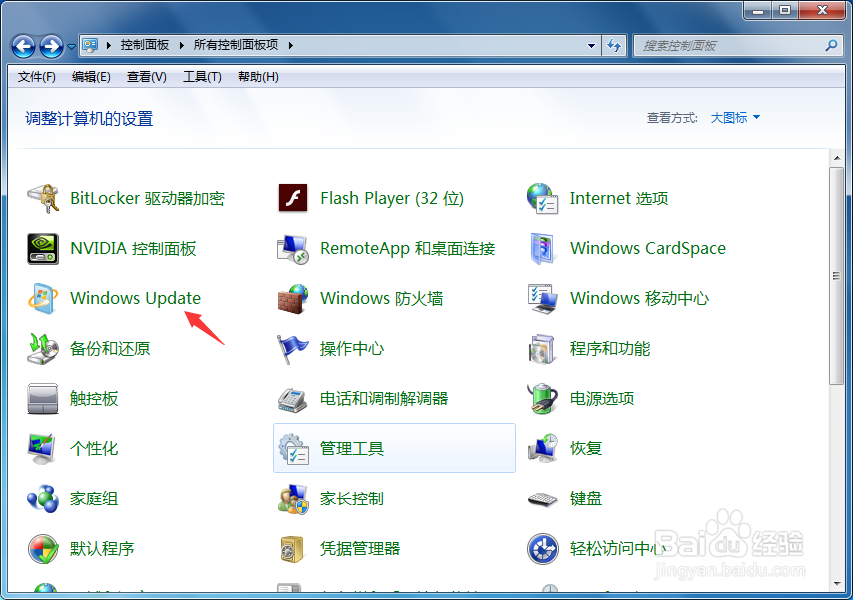Click the 程序和功能 text link
This screenshot has width=853, height=600.
coord(610,349)
